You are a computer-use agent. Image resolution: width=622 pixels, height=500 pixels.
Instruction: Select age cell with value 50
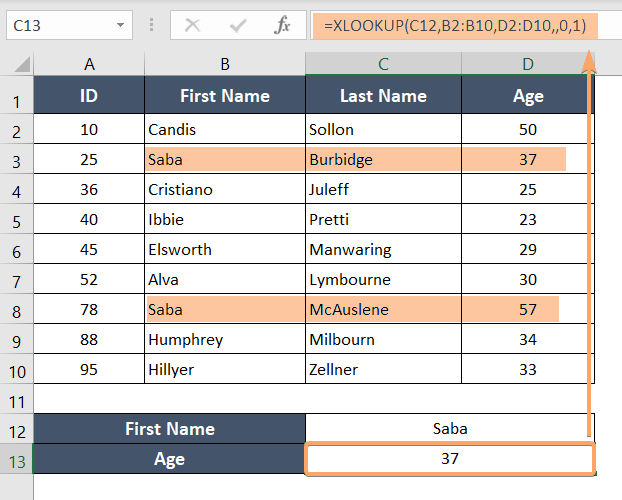[528, 129]
